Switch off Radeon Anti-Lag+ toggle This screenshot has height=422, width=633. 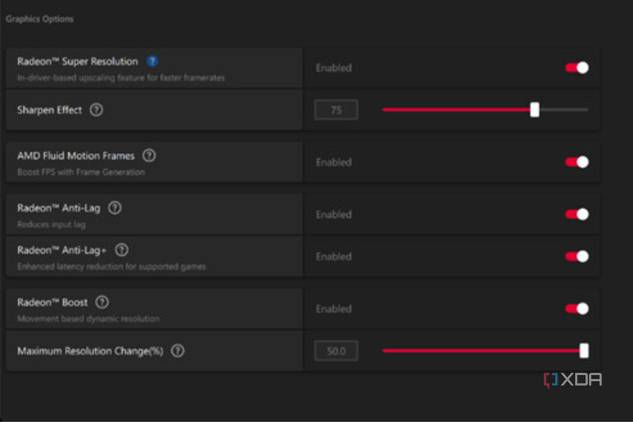pos(577,256)
